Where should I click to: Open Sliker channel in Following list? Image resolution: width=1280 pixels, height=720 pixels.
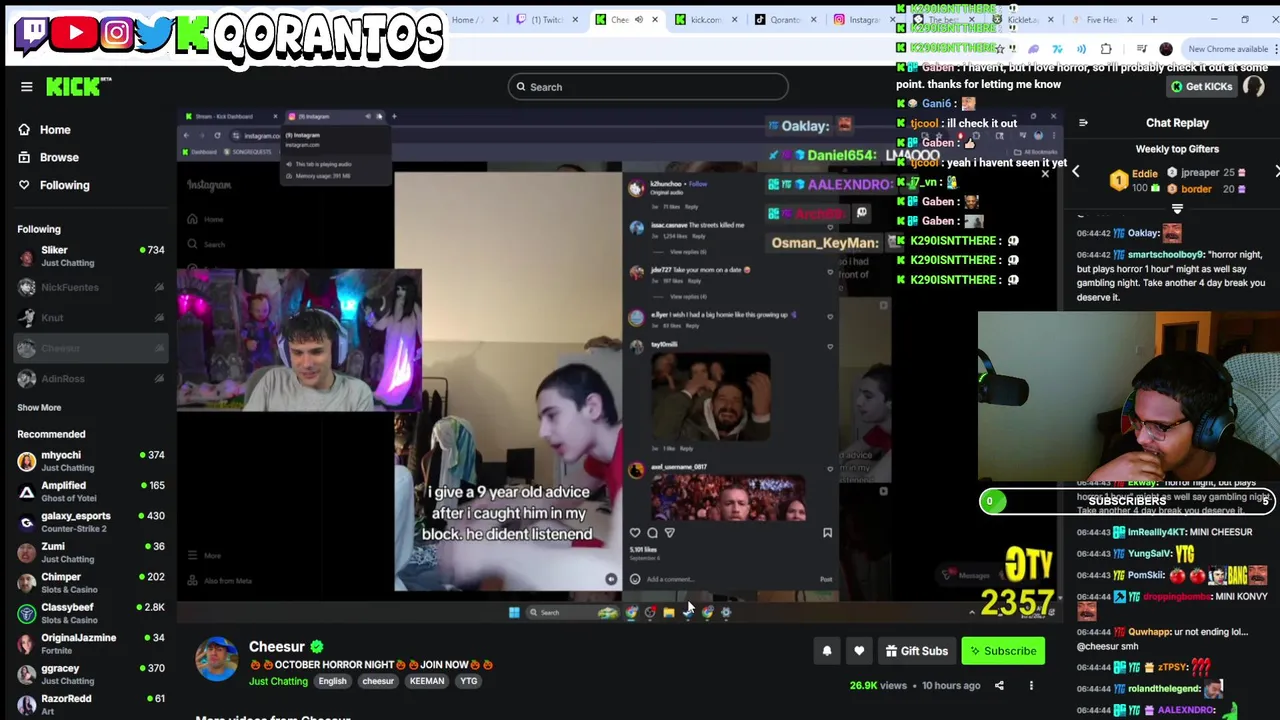[x=90, y=256]
